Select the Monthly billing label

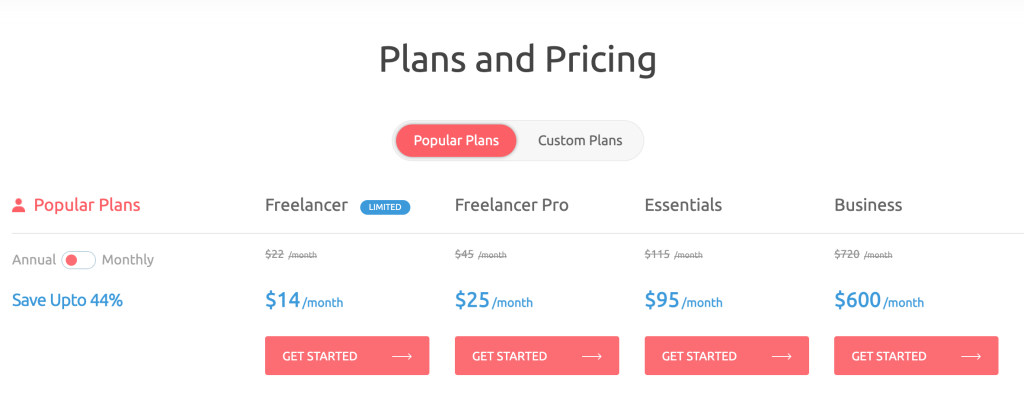[x=128, y=260]
